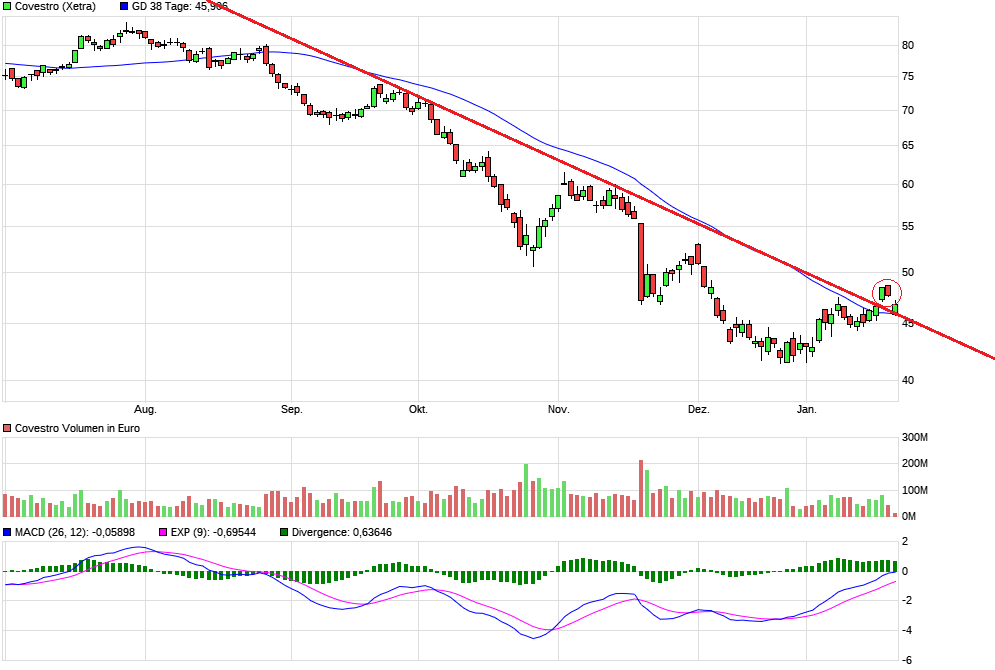Viewport: 995px width, 670px height.
Task: Click the -4 MACD axis label
Action: click(x=906, y=630)
